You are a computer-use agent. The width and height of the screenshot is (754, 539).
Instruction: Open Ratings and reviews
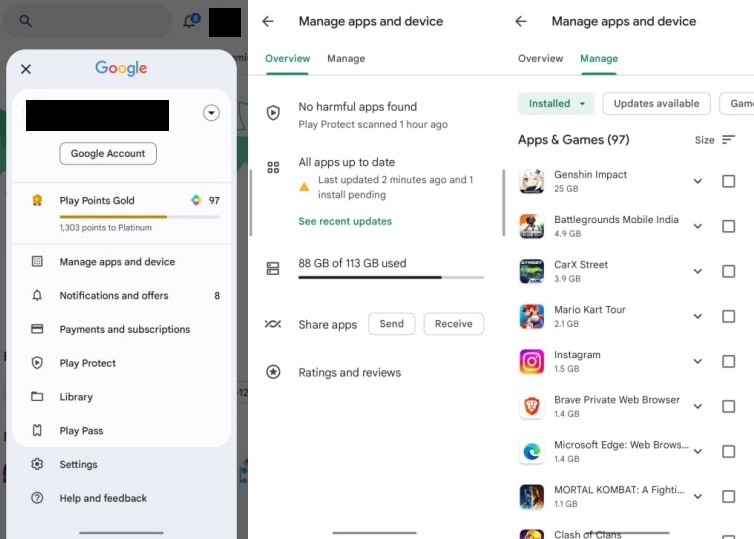pos(350,373)
